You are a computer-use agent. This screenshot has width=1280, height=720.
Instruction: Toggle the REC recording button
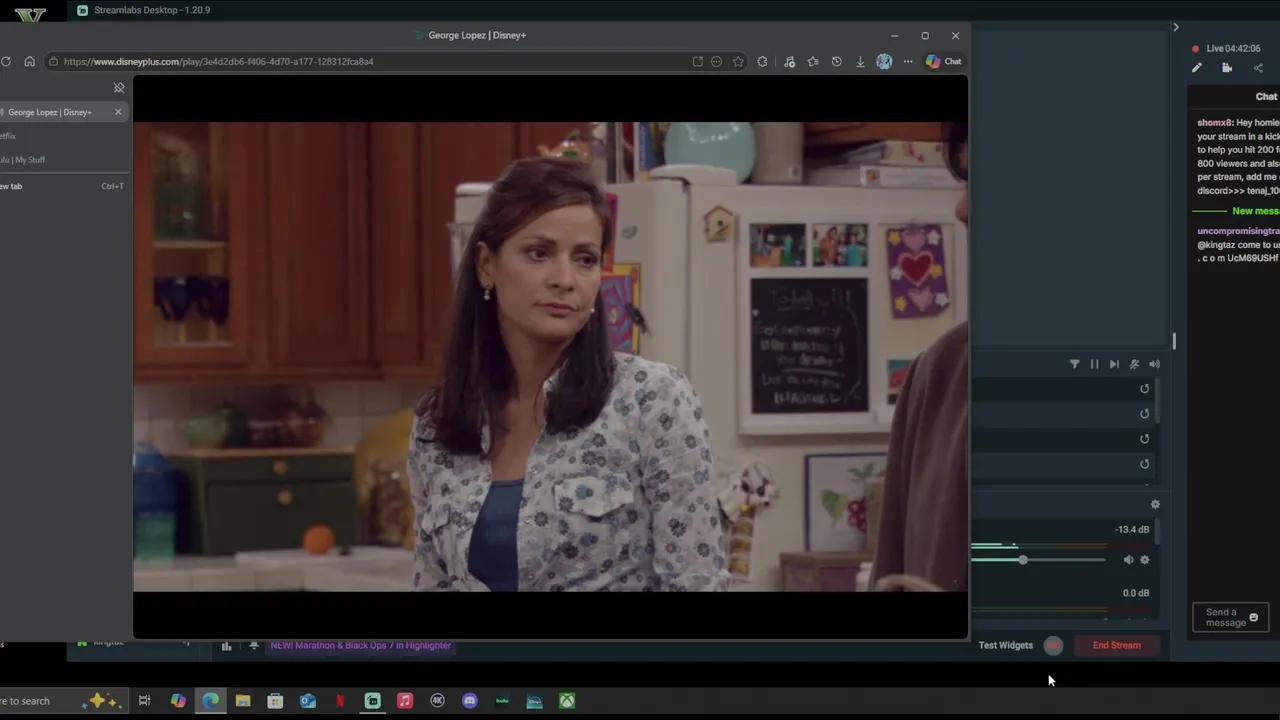[1053, 645]
